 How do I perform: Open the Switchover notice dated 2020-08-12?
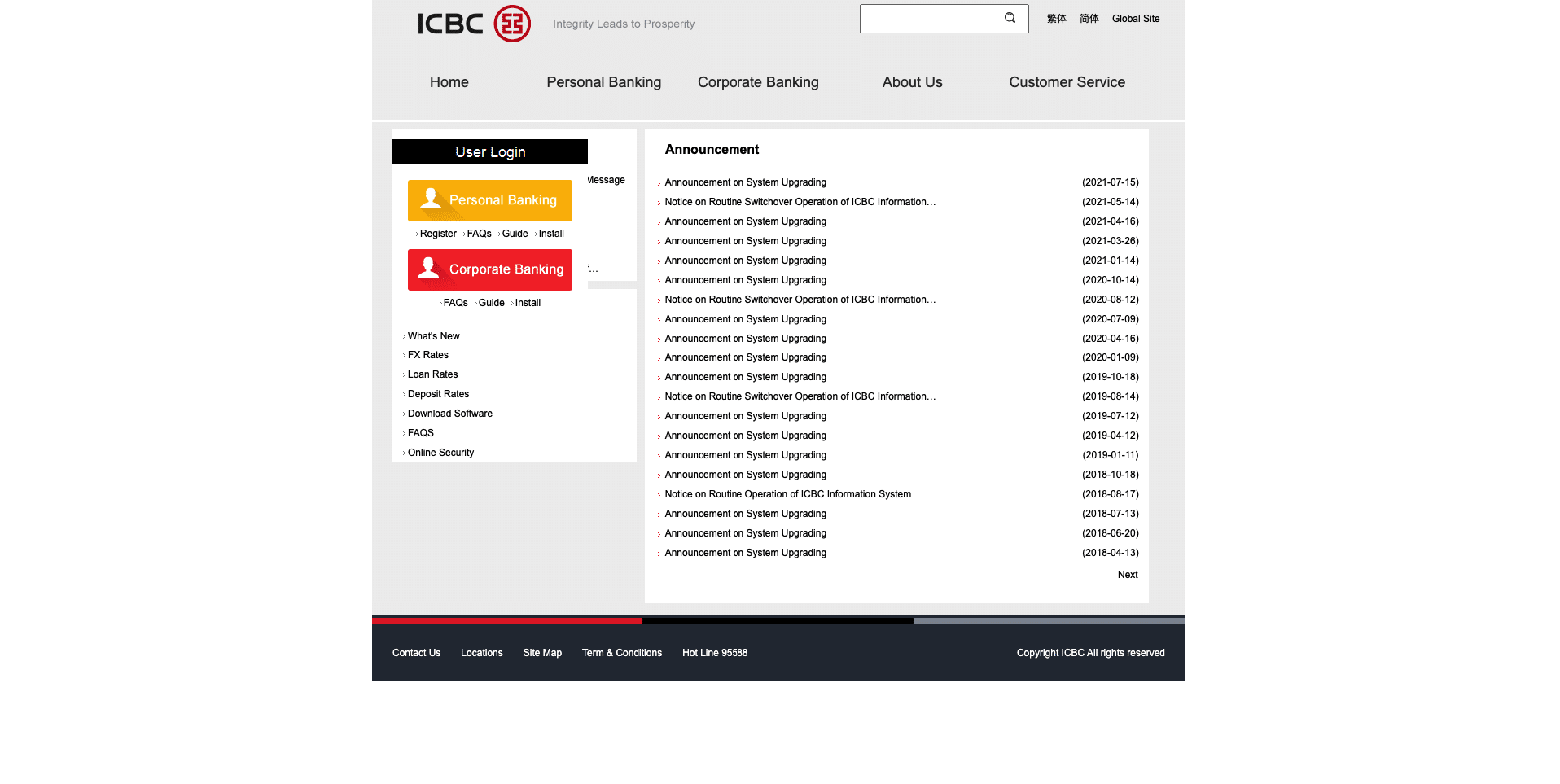(x=800, y=300)
